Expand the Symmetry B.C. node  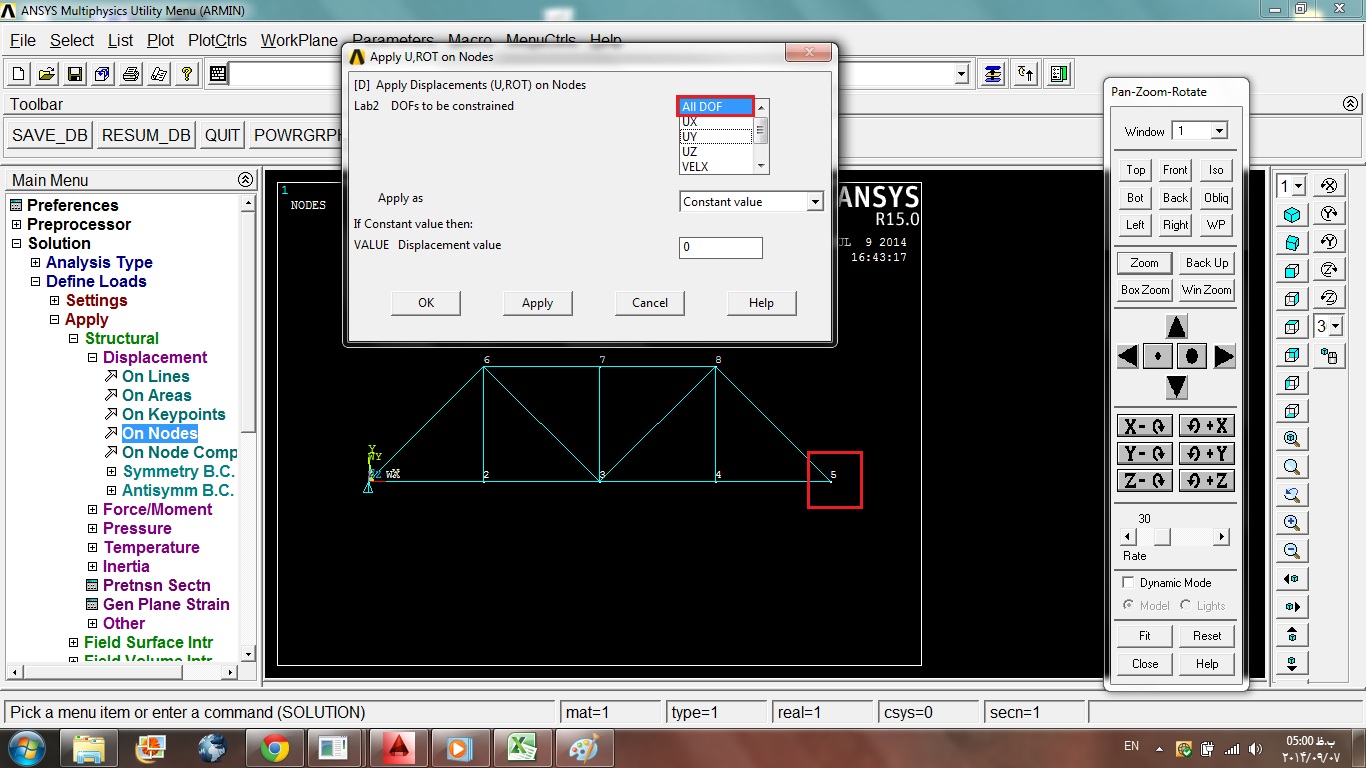[x=112, y=472]
